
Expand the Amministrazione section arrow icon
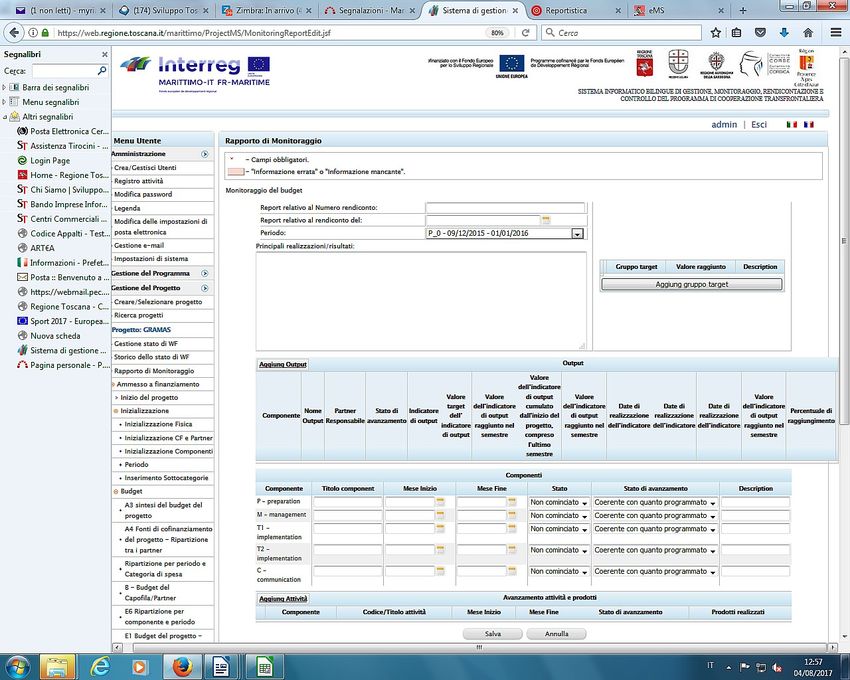[205, 154]
